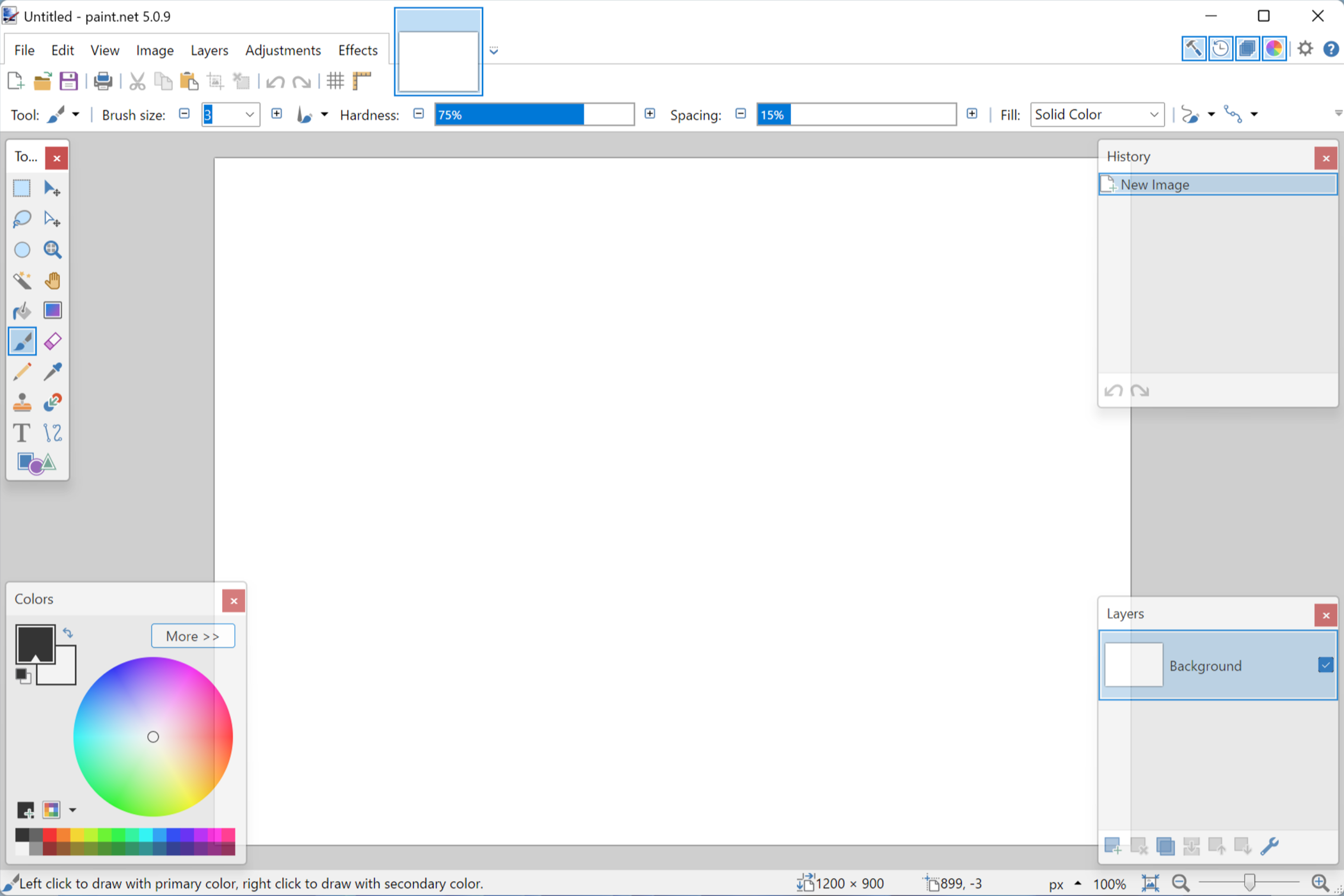Pick the Color Picker eyedropper tool
The height and width of the screenshot is (896, 1344).
coord(52,372)
